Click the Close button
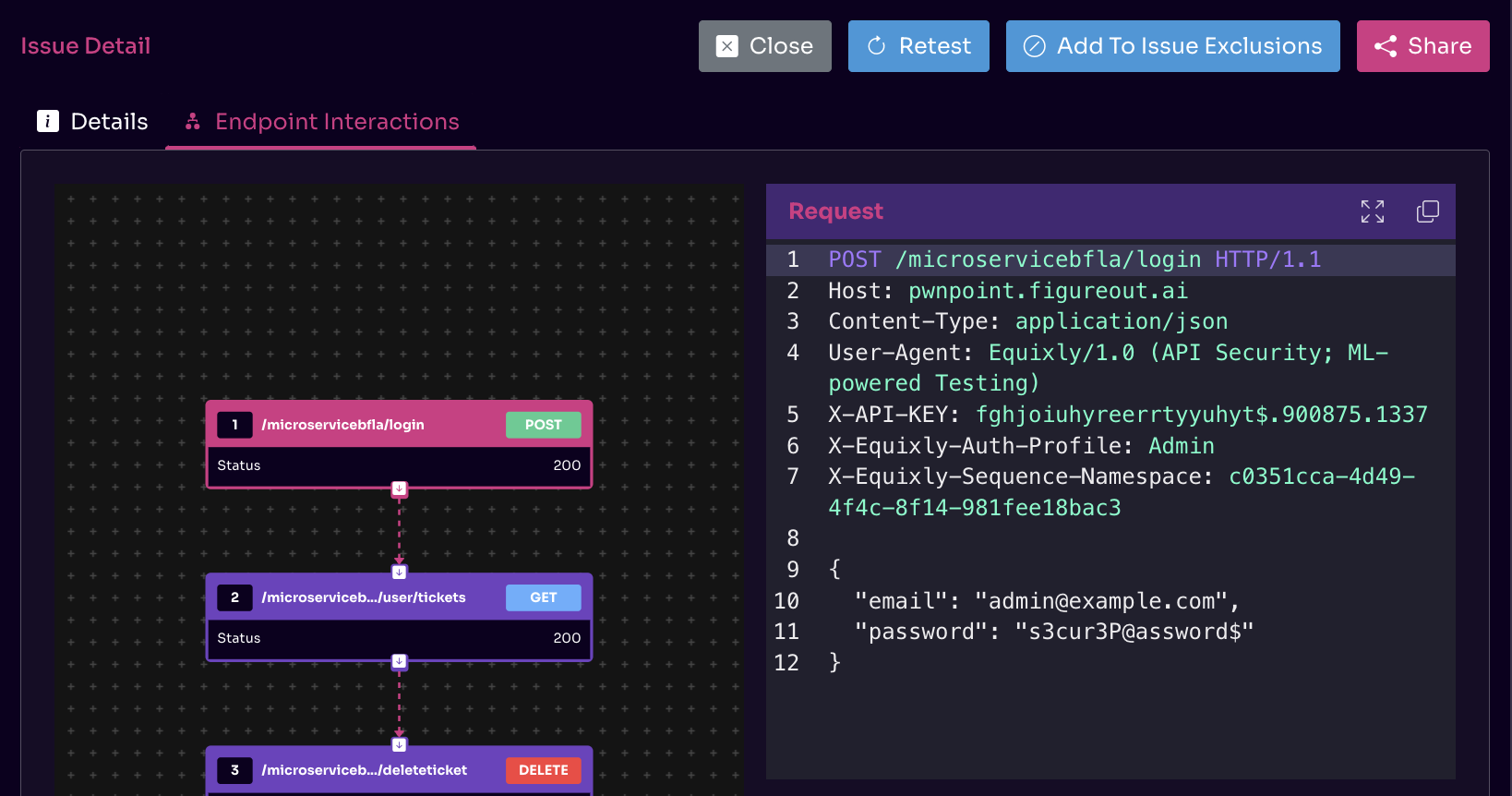The image size is (1512, 796). pos(764,46)
